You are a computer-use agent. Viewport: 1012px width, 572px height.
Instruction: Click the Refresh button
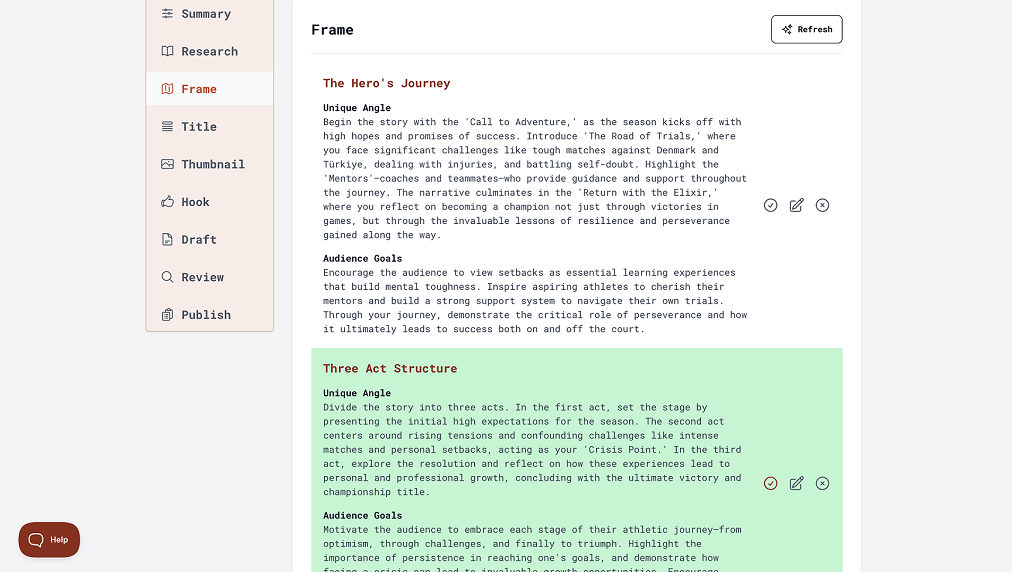[x=806, y=29]
